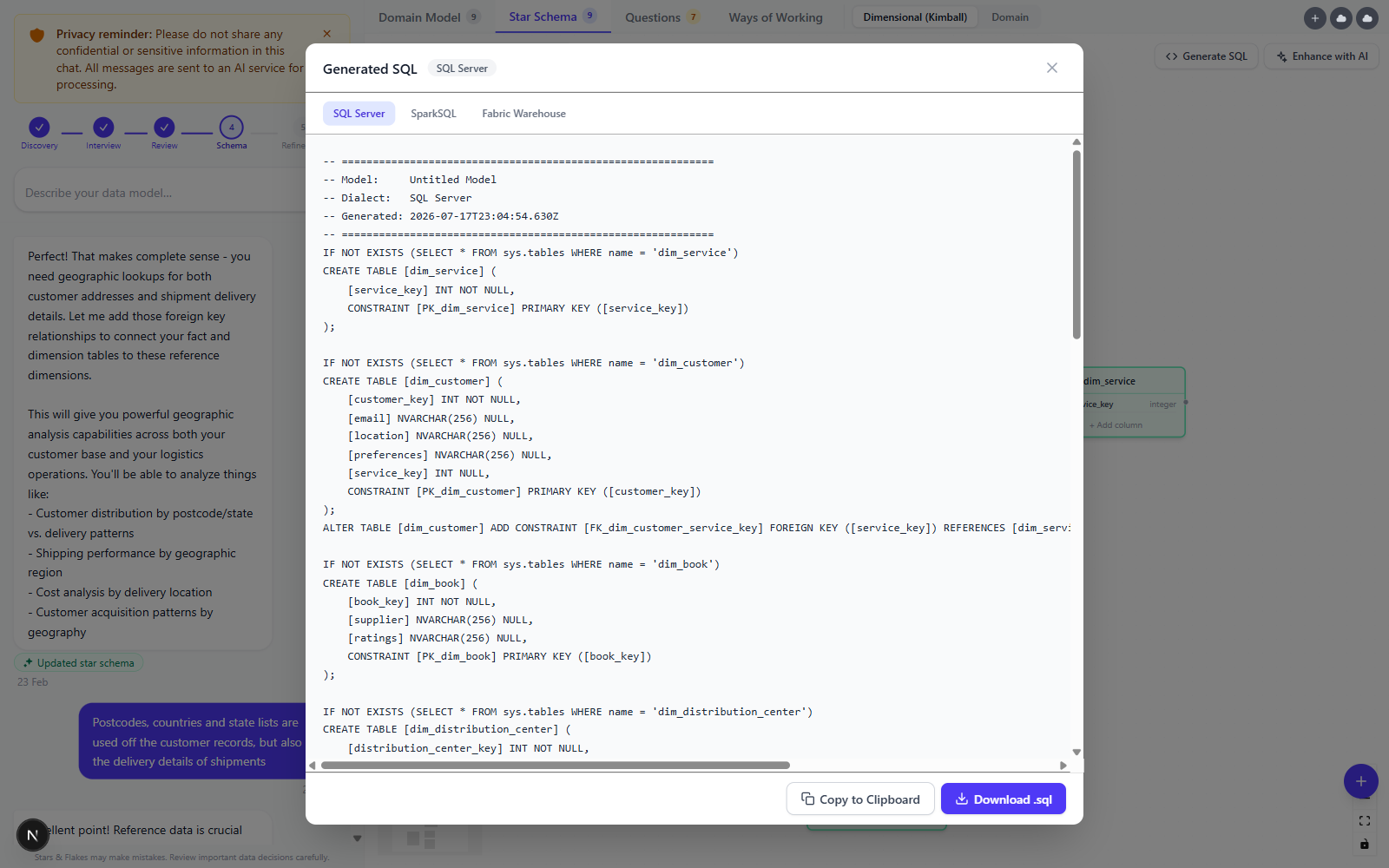Click the small chevron down arrow beside the chat
This screenshot has height=868, width=1389.
[357, 838]
